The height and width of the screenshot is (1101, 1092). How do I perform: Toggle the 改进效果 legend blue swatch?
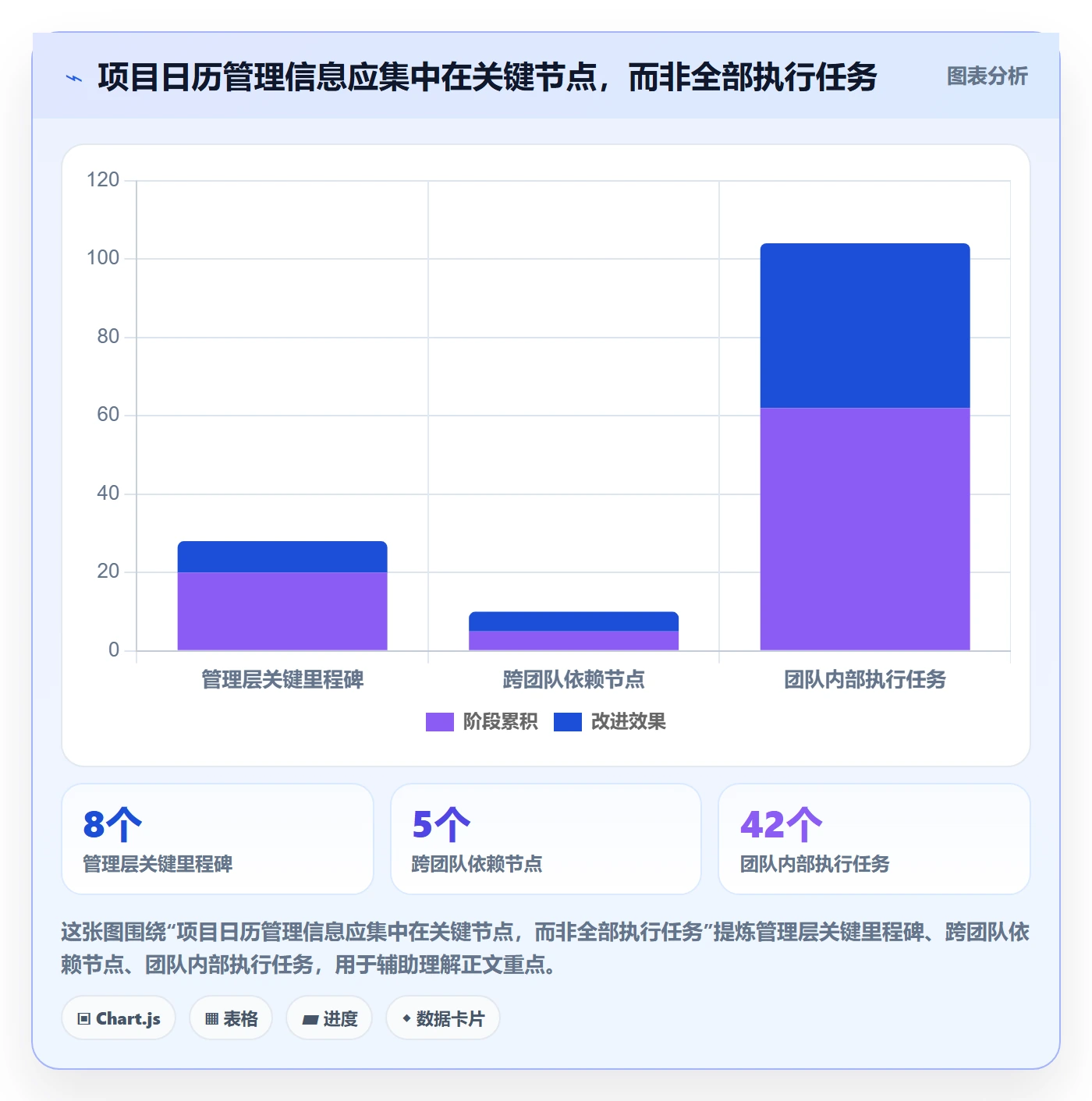[x=567, y=722]
